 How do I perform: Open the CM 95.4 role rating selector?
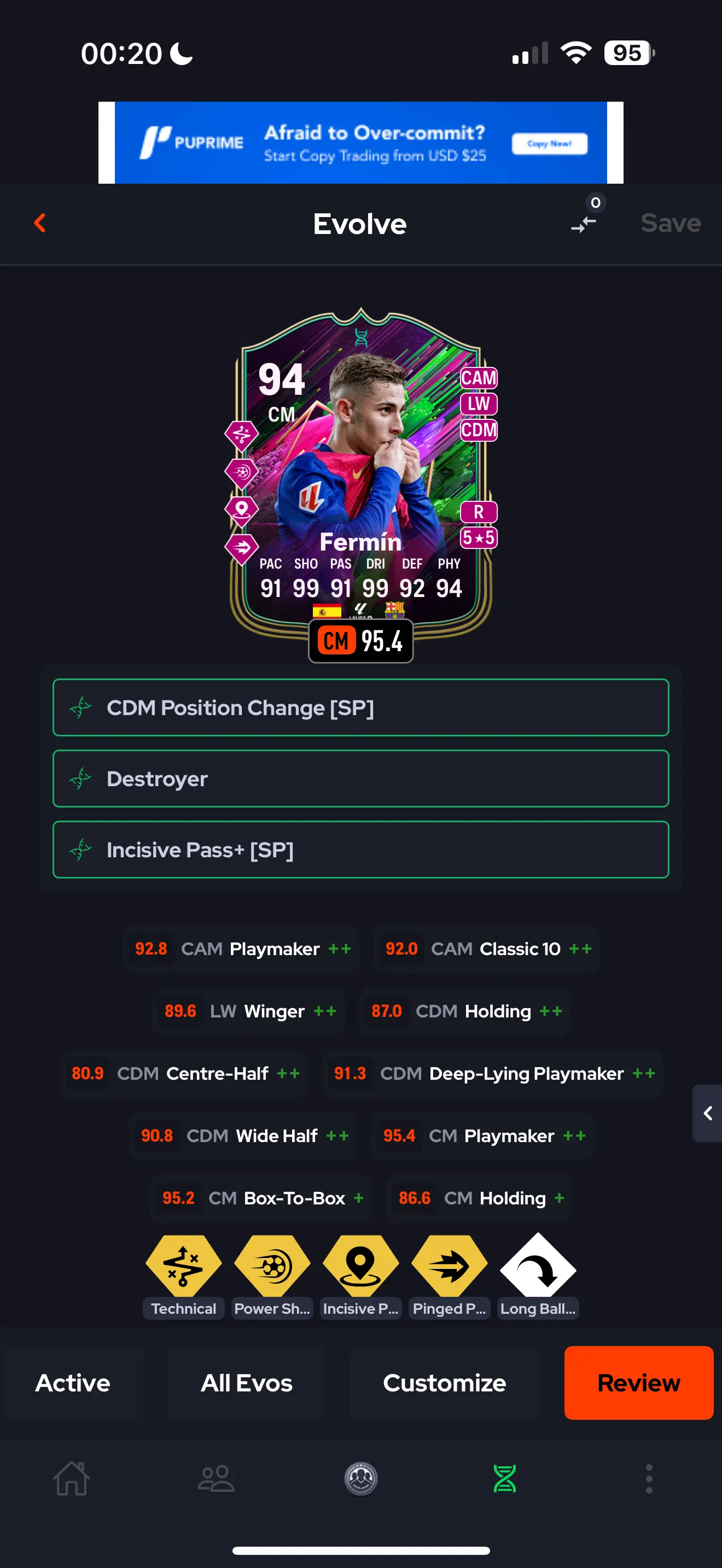point(360,641)
